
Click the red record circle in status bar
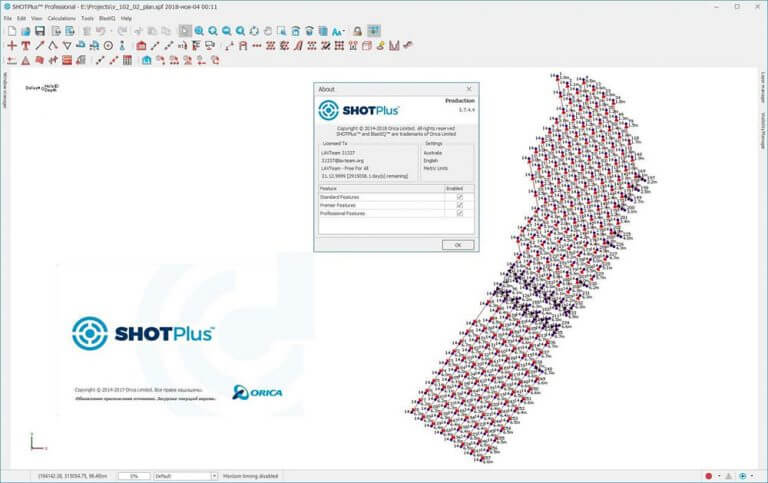click(708, 476)
